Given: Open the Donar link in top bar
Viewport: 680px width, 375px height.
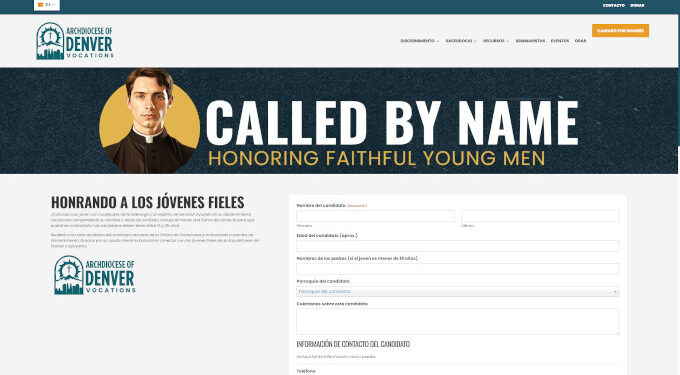Looking at the screenshot, I should point(637,6).
